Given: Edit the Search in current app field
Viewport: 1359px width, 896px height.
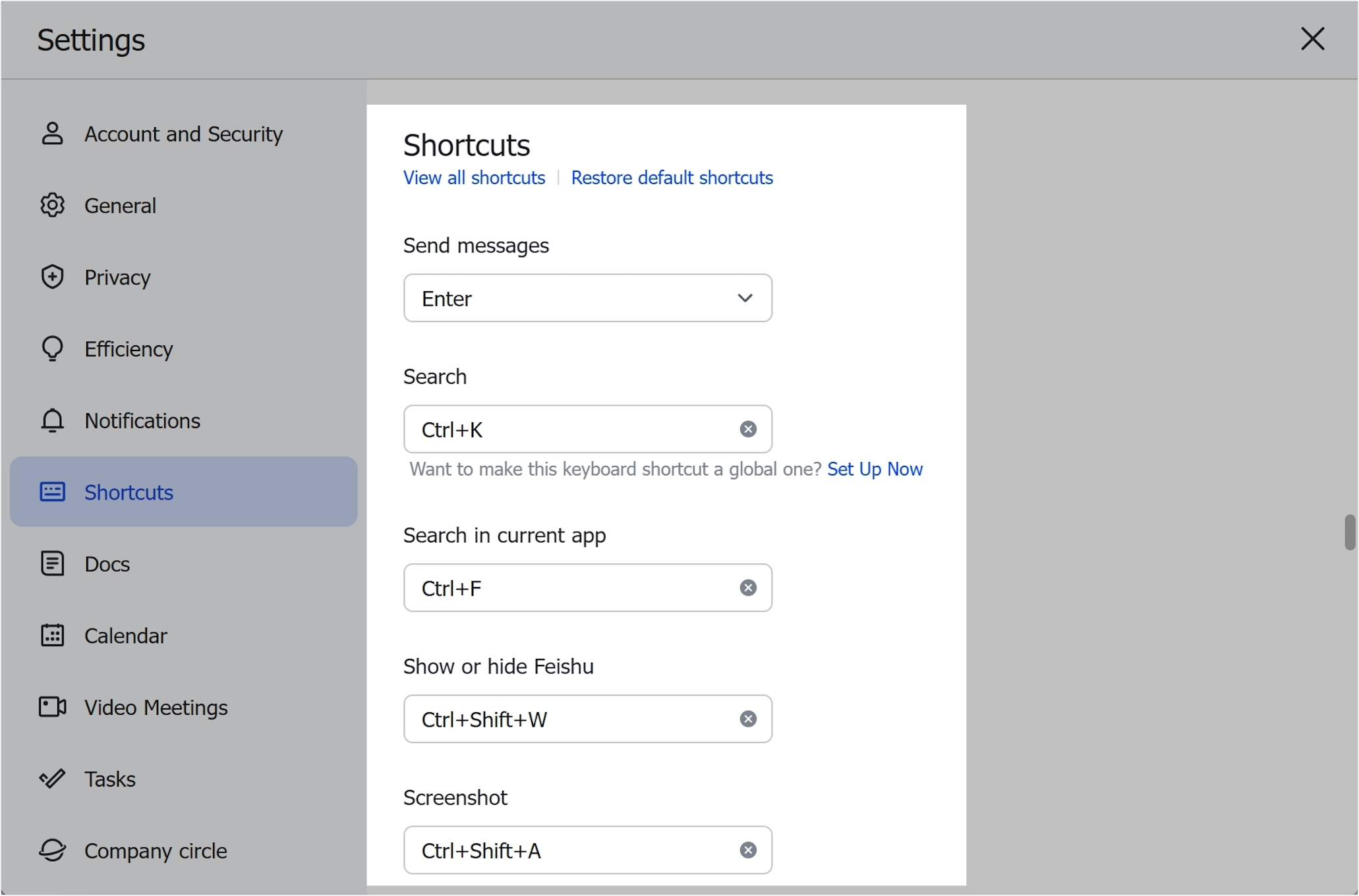Looking at the screenshot, I should pos(587,587).
